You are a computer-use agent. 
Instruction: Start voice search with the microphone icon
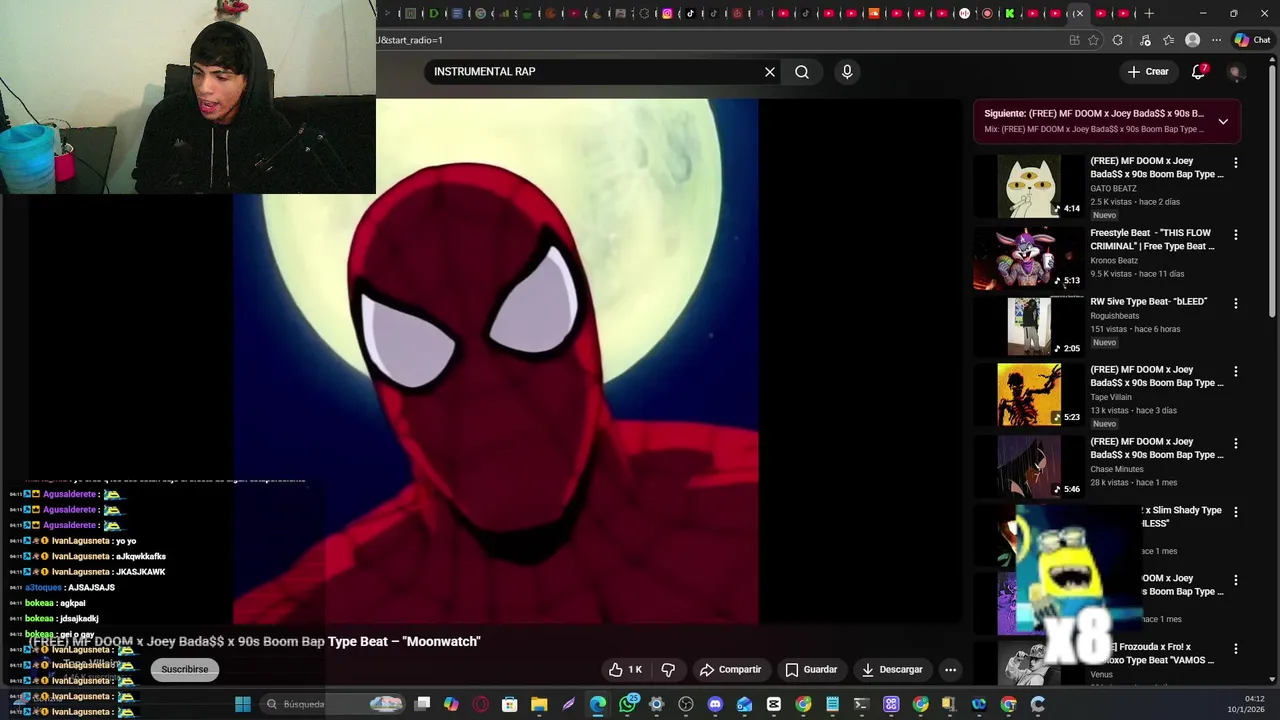point(847,72)
